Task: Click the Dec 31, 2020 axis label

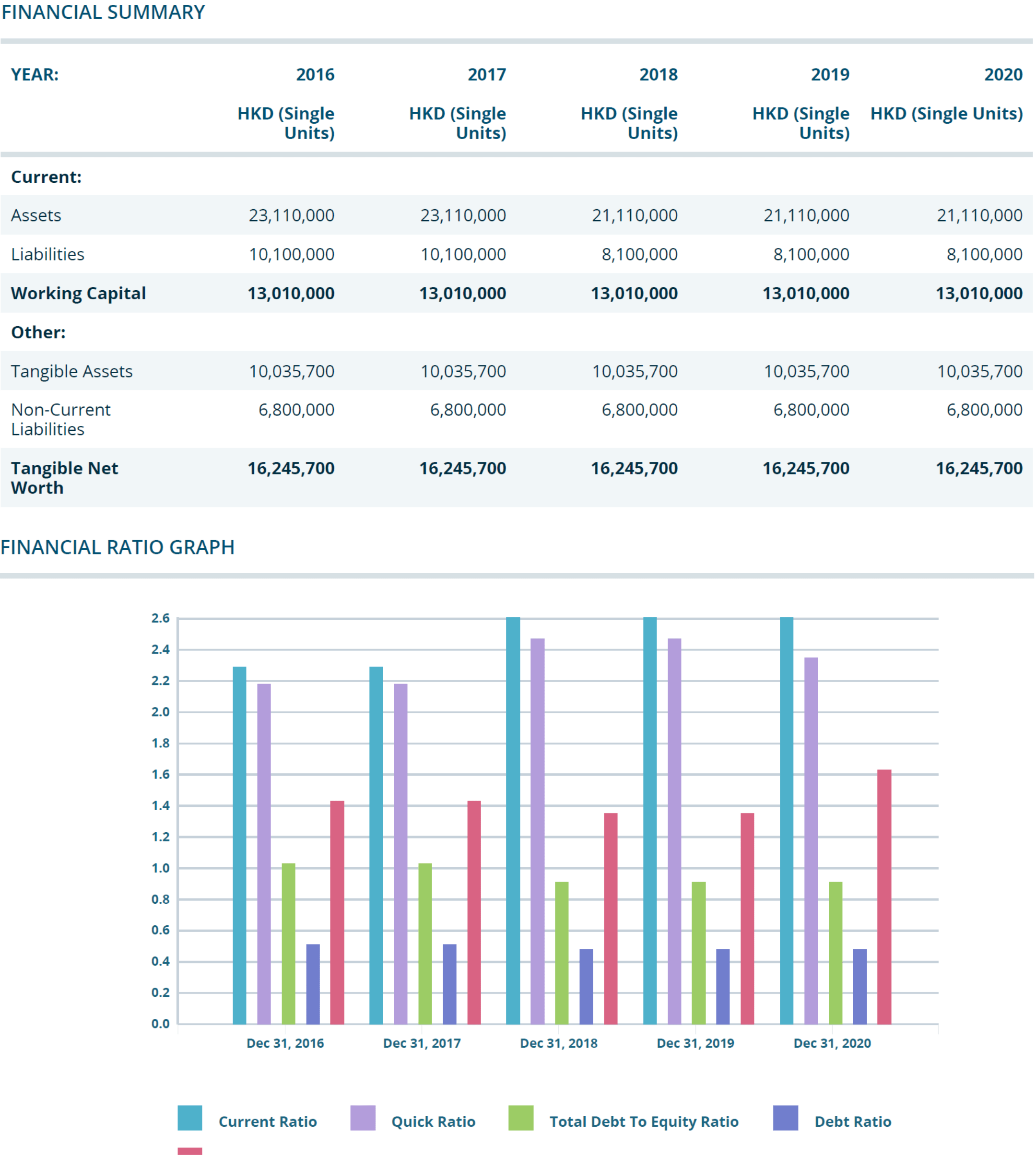Action: pyautogui.click(x=832, y=1044)
